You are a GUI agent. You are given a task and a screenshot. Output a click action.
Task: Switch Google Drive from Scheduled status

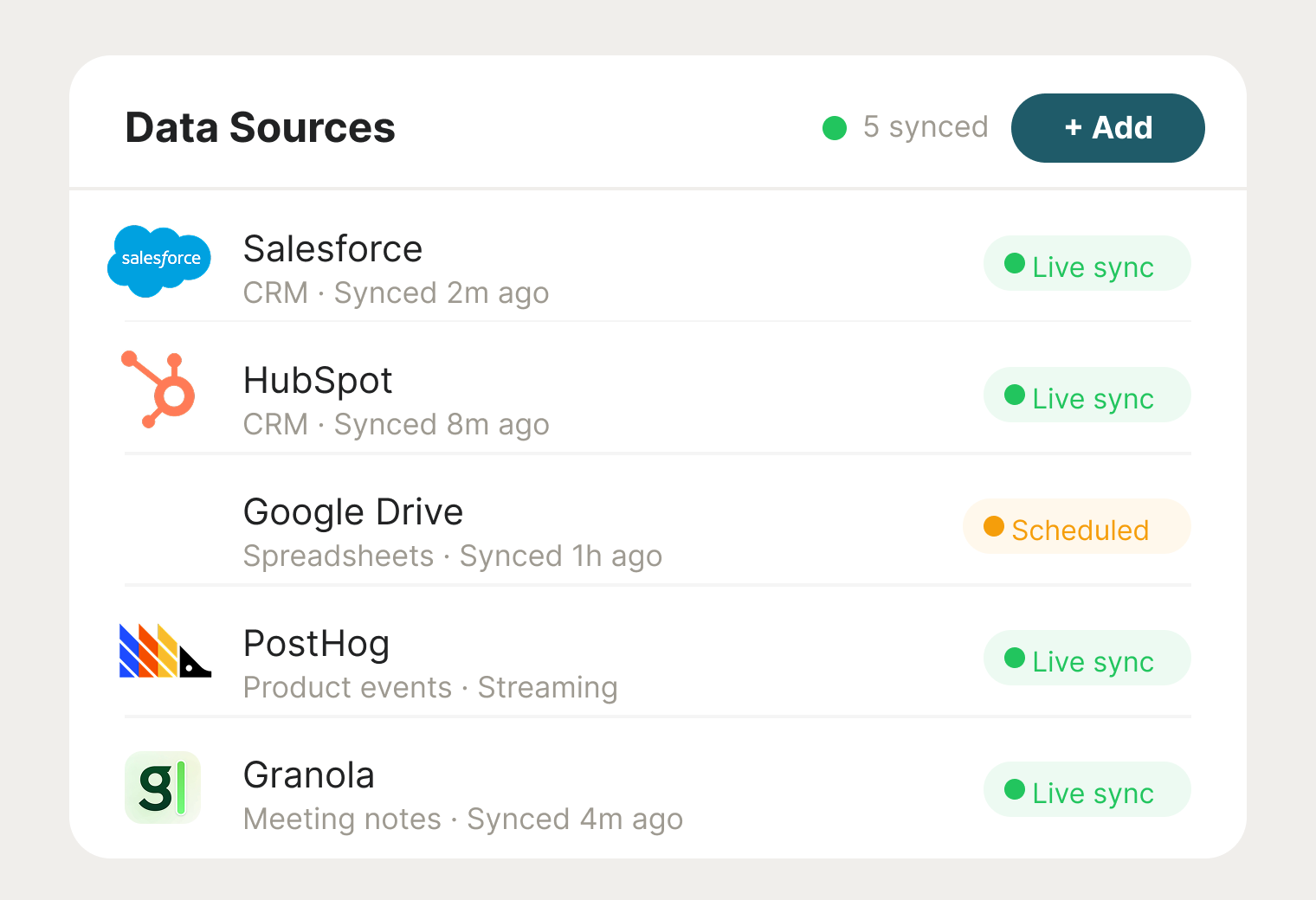click(x=1076, y=527)
